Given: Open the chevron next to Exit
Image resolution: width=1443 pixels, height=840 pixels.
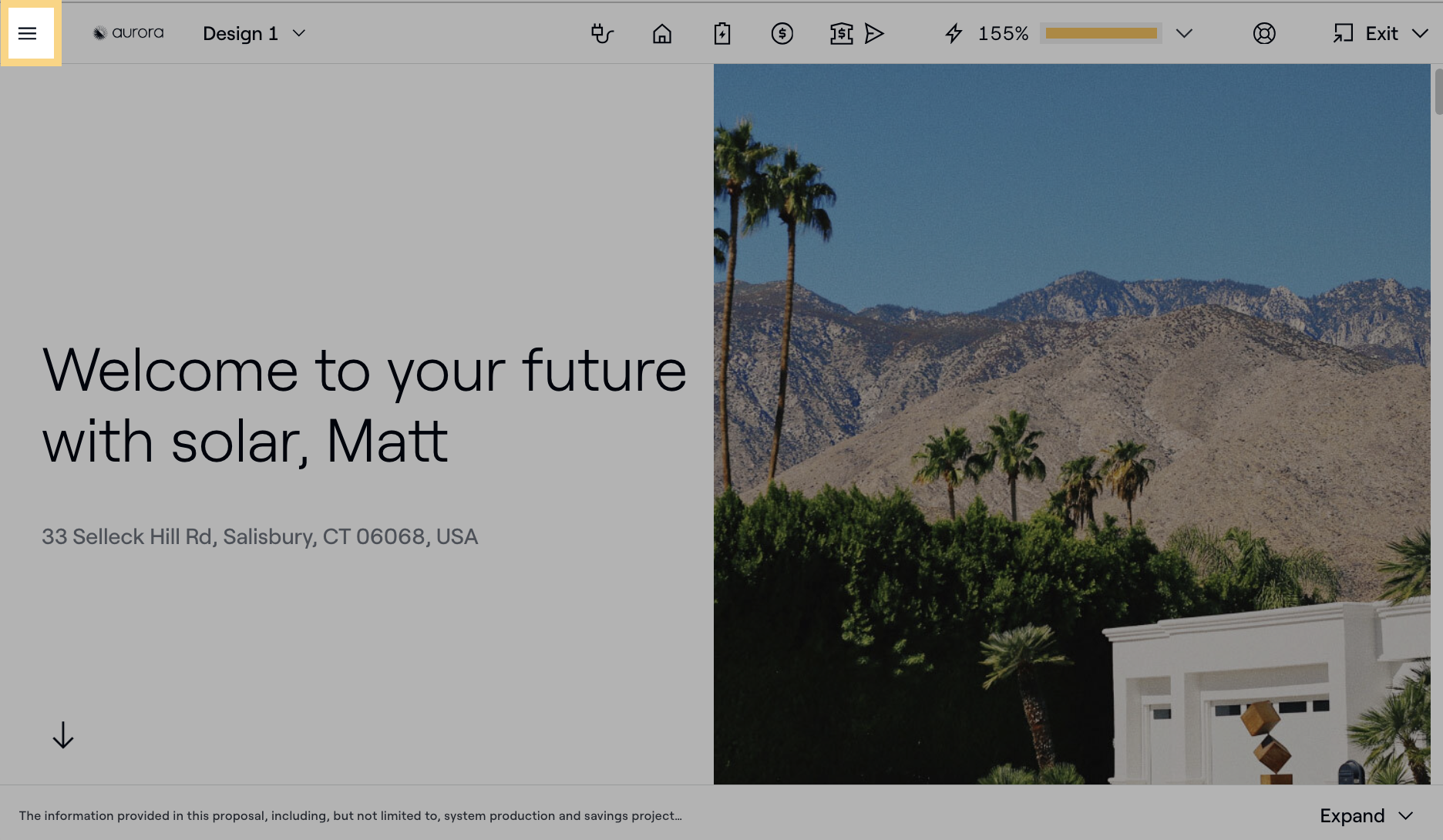Looking at the screenshot, I should point(1420,33).
